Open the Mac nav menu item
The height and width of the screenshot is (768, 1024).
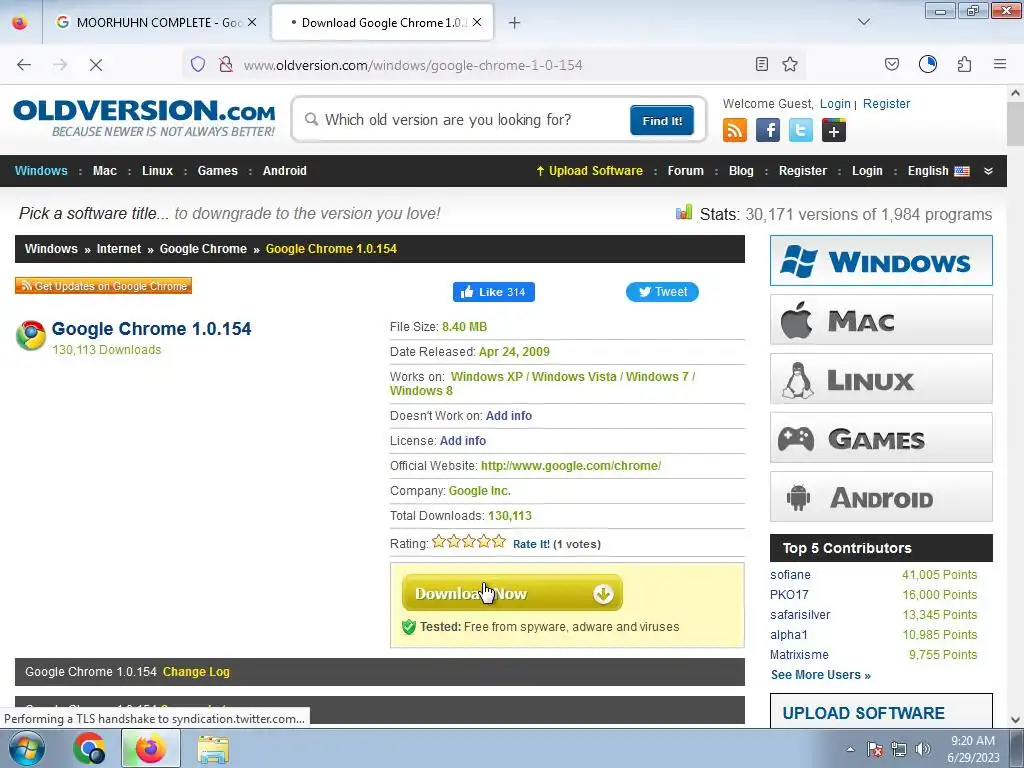tap(104, 171)
